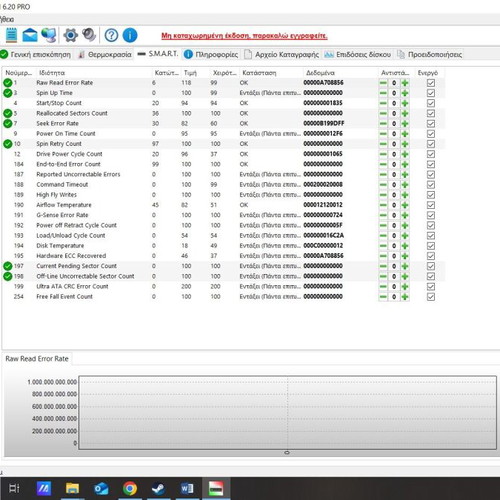Toggle the Ενεργό checkbox for Load/Unload Cycle Count
This screenshot has height=500, width=500.
pos(431,236)
